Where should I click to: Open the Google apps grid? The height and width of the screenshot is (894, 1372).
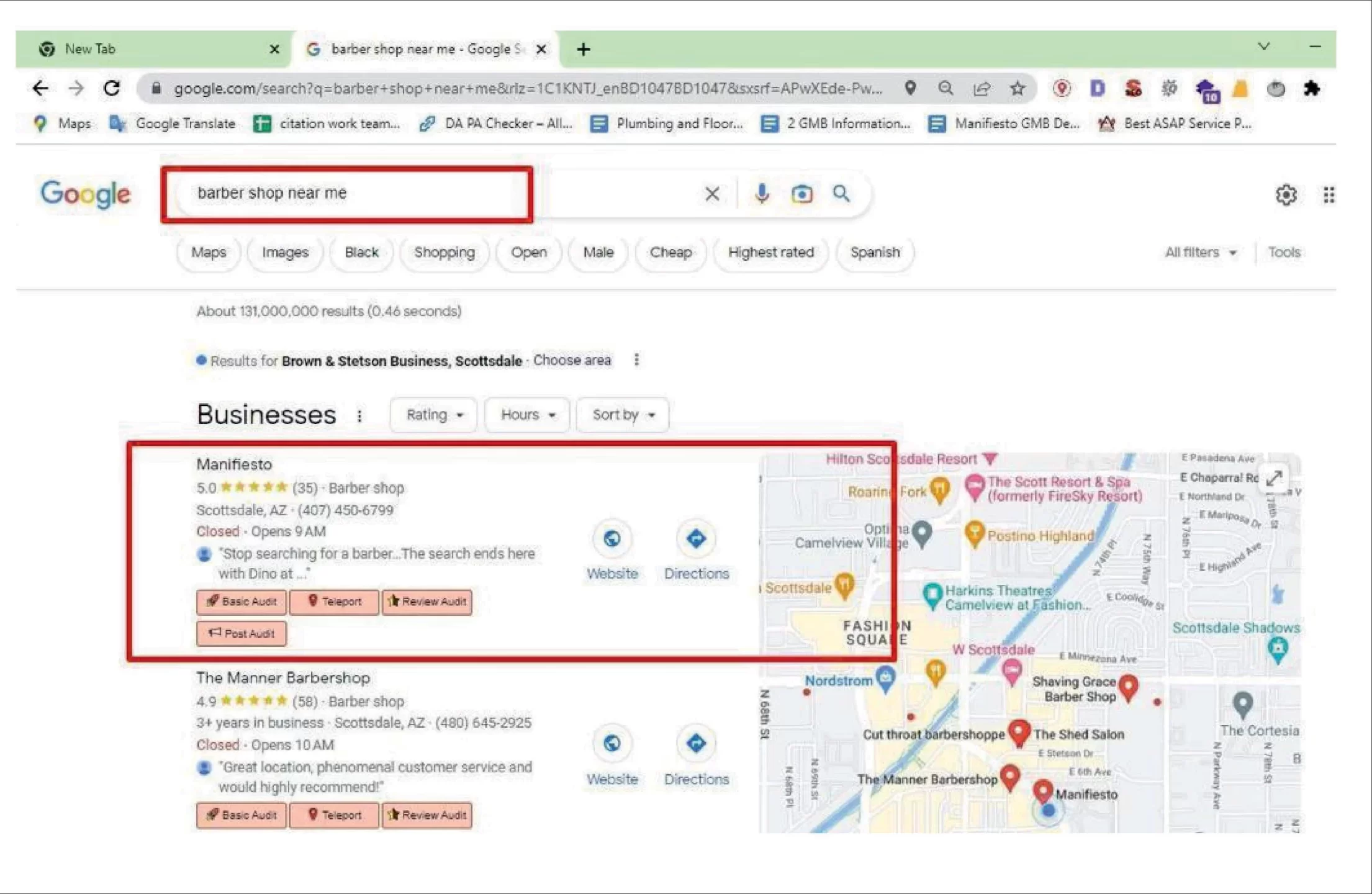[x=1329, y=195]
